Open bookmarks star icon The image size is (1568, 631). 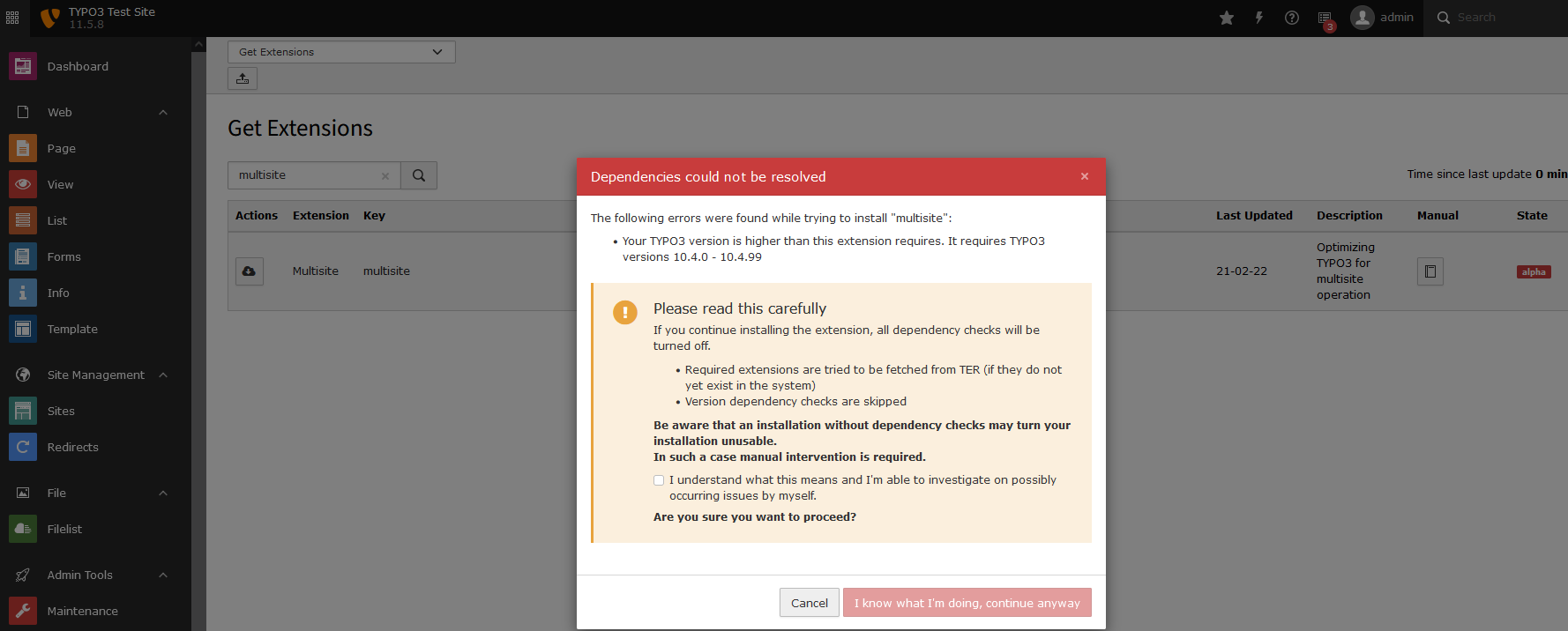click(x=1227, y=18)
